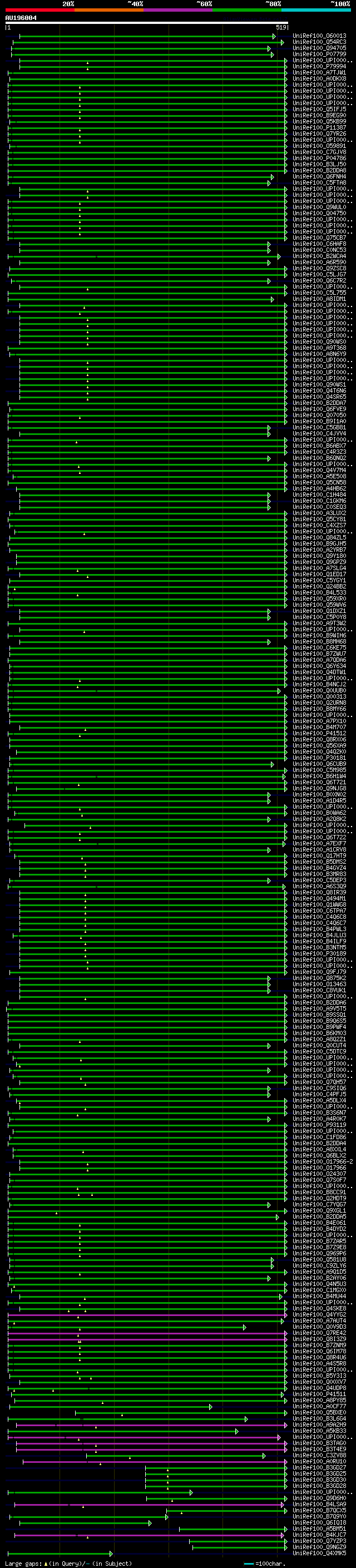Select hit UniRef100_B3NTM5
This screenshot has height=1568, width=356.
pos(319,948)
